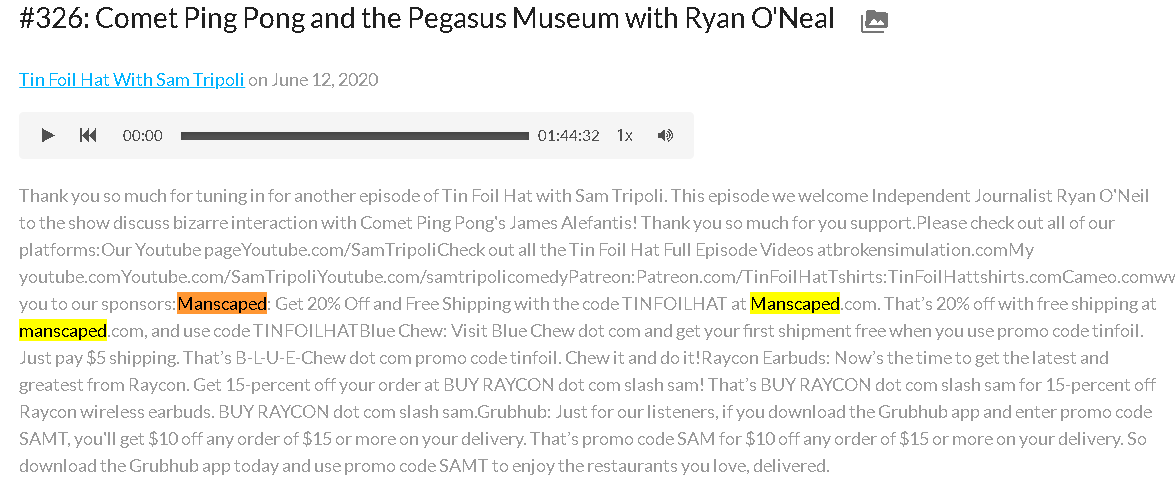Click the skip-to-beginning rewind icon
Viewport: 1175px width, 493px height.
pos(88,136)
